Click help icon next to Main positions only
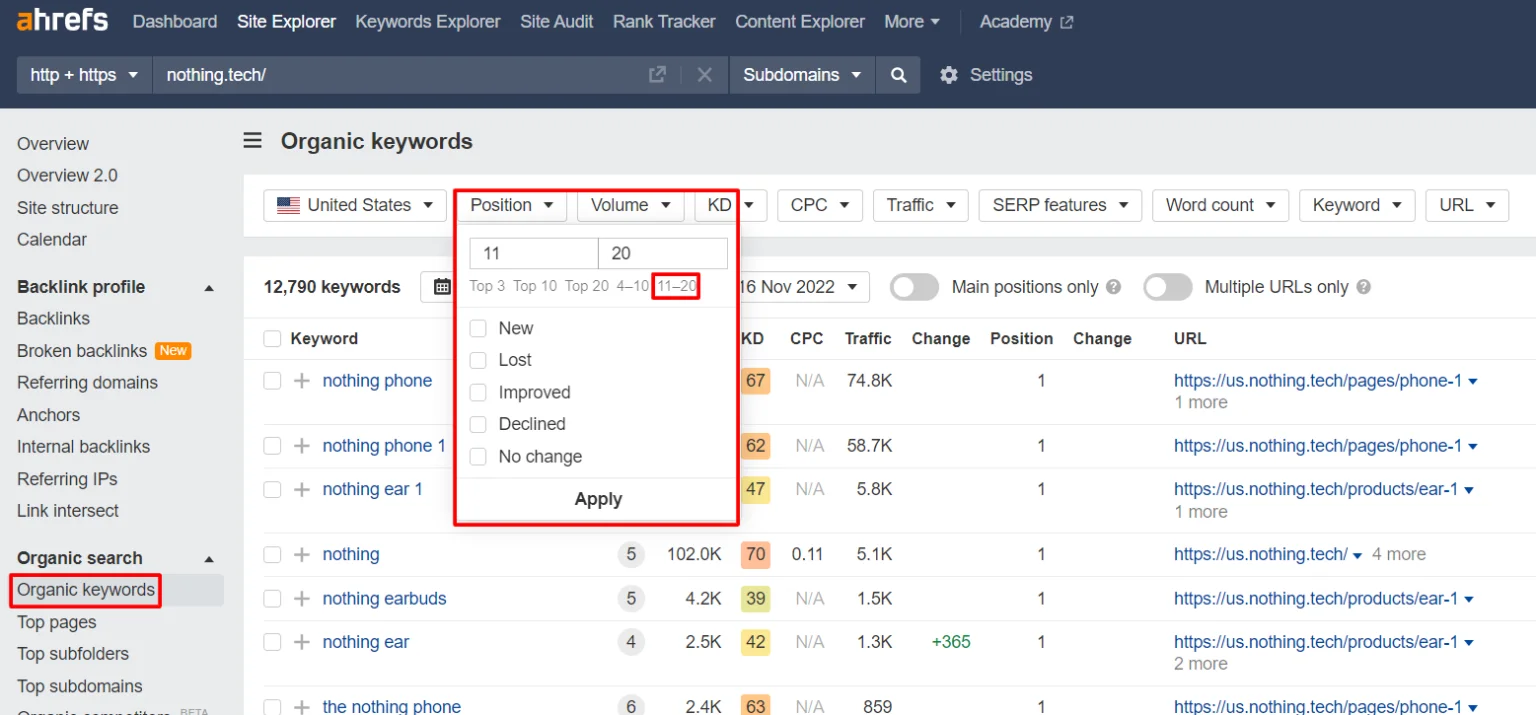 click(x=1114, y=287)
